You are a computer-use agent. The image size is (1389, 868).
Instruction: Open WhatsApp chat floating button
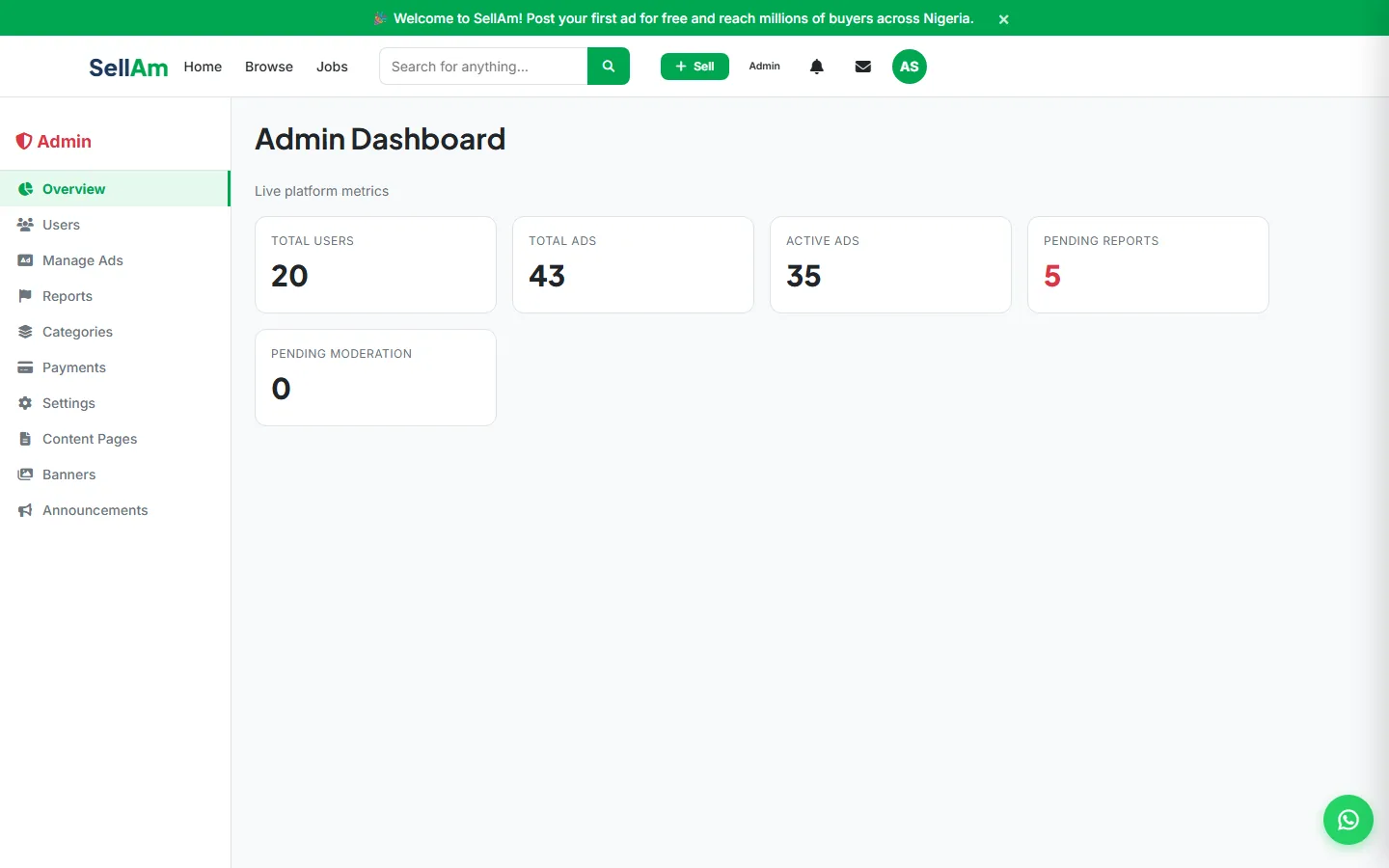tap(1348, 820)
